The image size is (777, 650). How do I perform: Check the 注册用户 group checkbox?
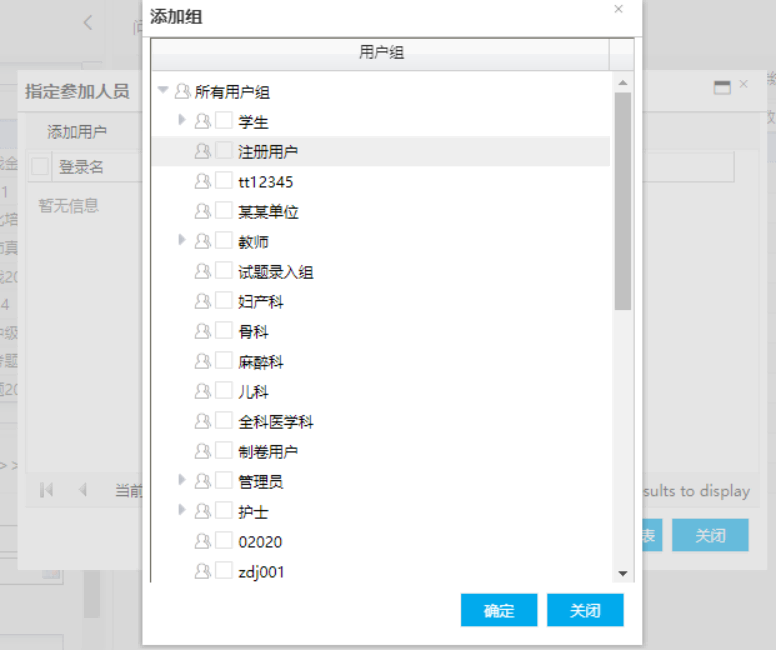coord(224,151)
